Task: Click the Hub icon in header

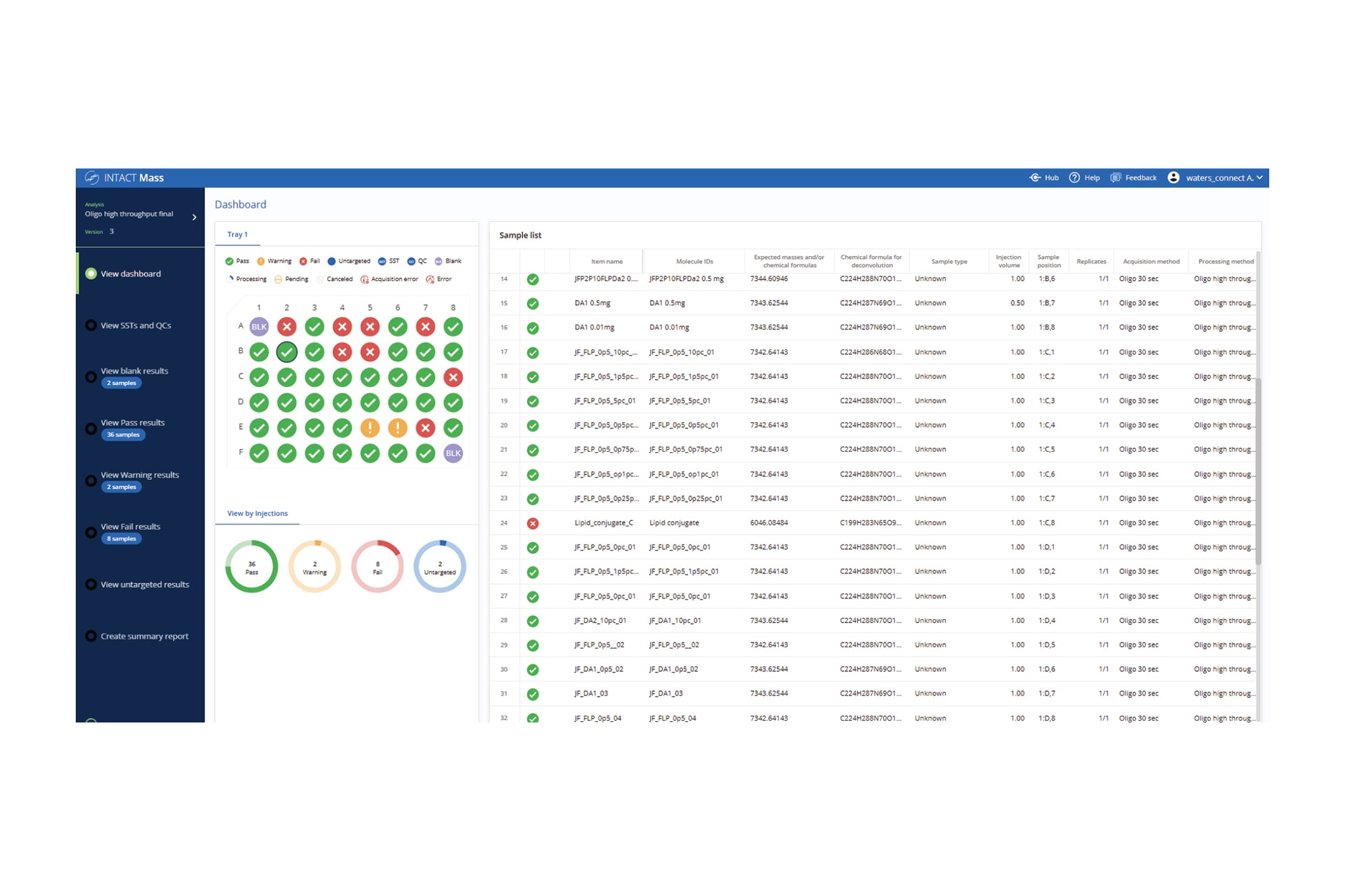Action: [x=1035, y=177]
